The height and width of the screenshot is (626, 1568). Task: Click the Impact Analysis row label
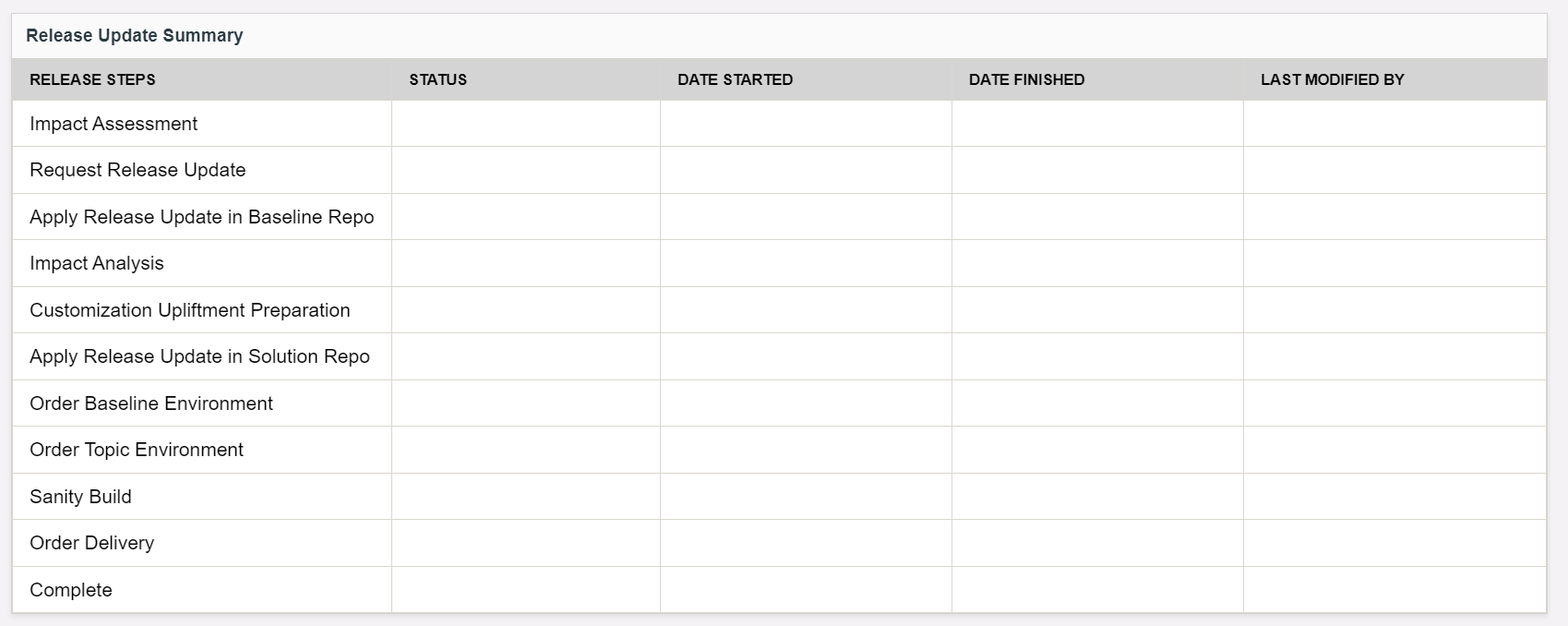tap(97, 263)
